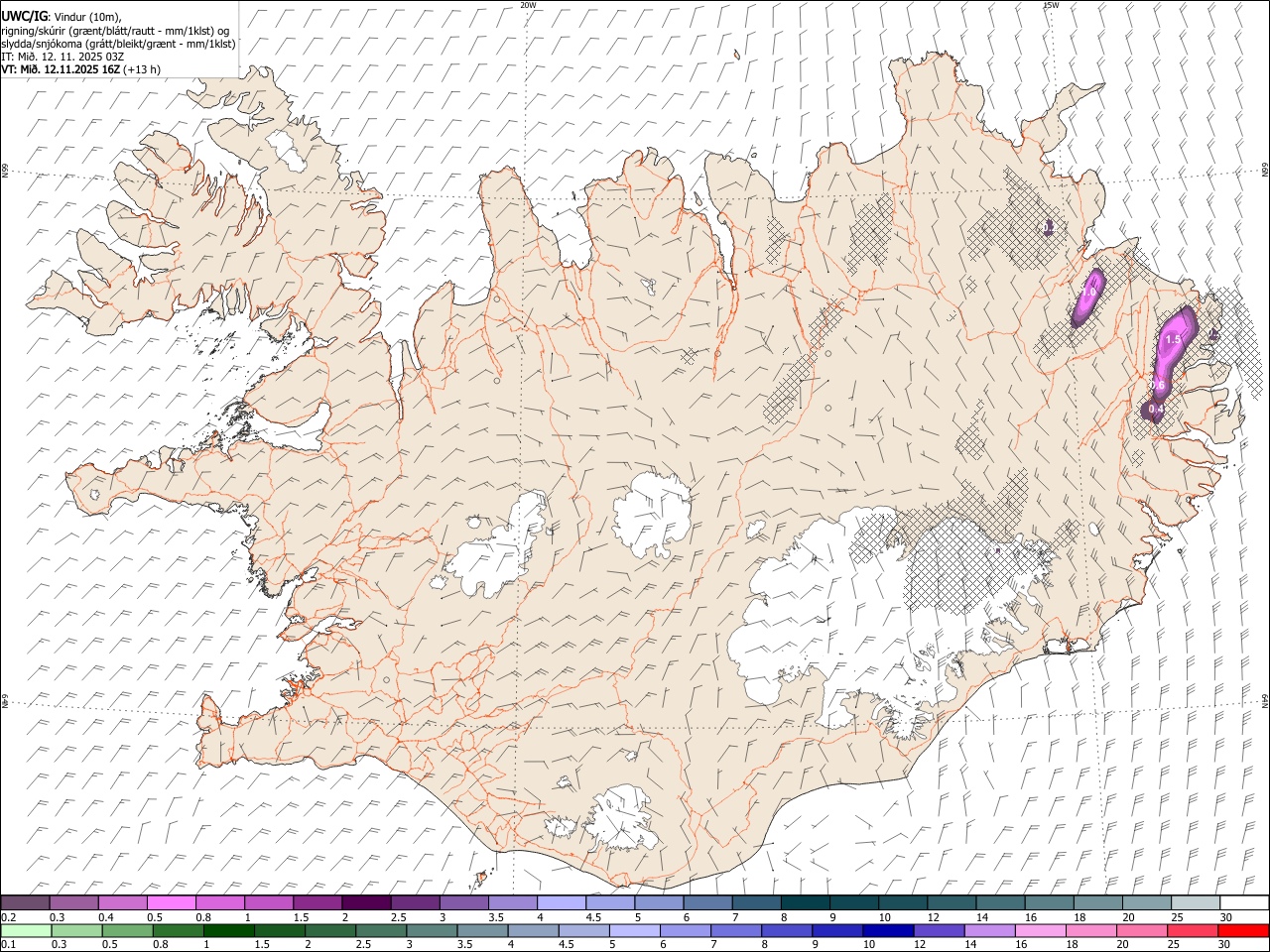This screenshot has width=1270, height=952.
Task: Select the darkest purple 2 swatch, top legend row
Action: click(366, 902)
